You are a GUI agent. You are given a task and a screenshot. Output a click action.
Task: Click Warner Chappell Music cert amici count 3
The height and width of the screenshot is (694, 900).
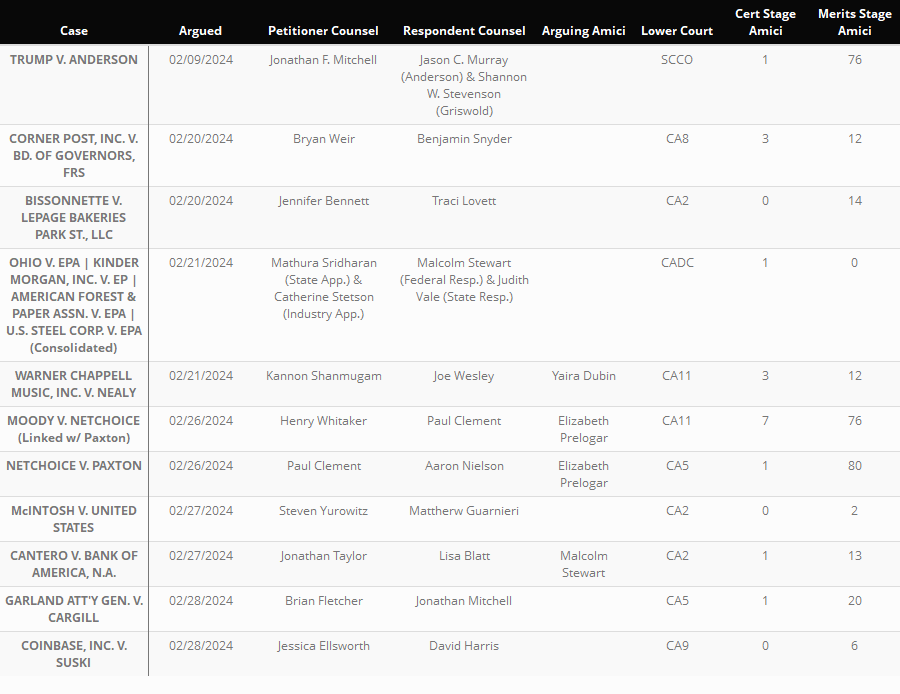point(765,376)
